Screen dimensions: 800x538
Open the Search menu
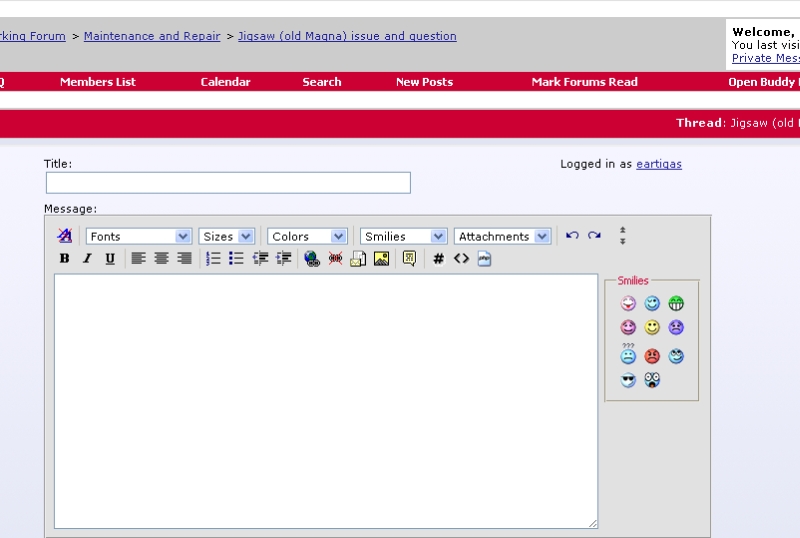(x=322, y=82)
